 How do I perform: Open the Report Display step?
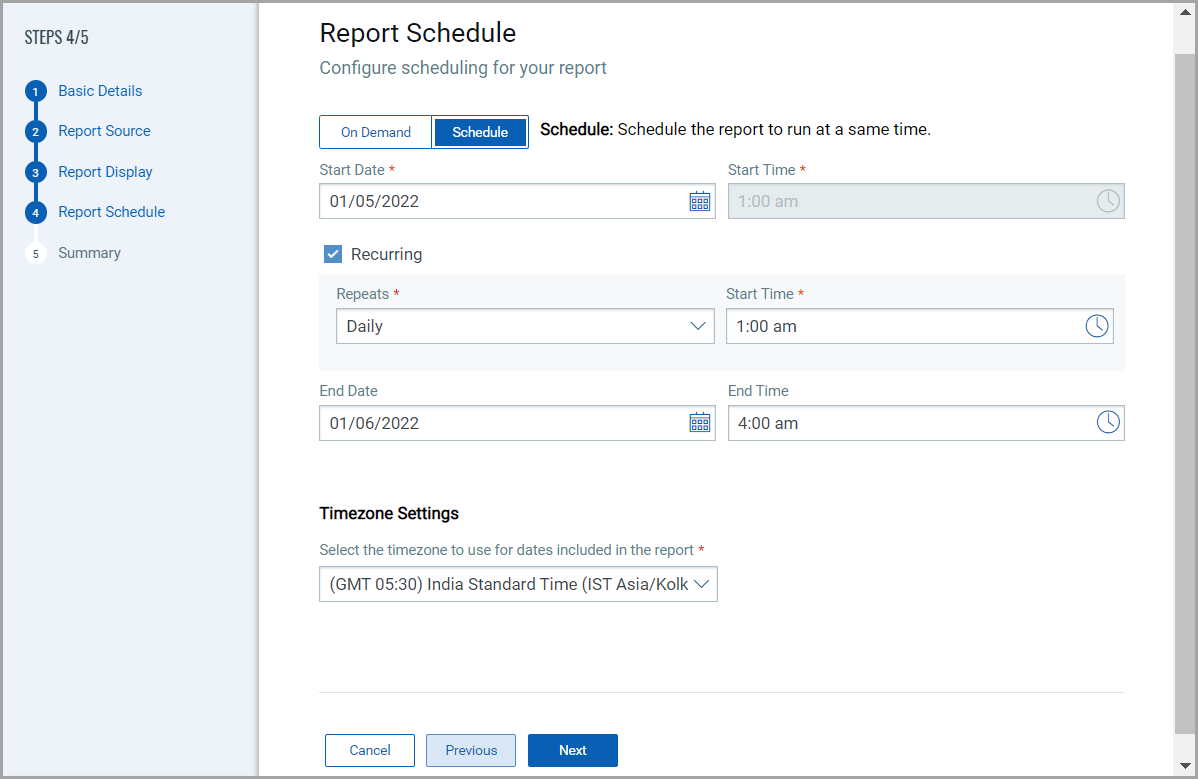coord(105,172)
